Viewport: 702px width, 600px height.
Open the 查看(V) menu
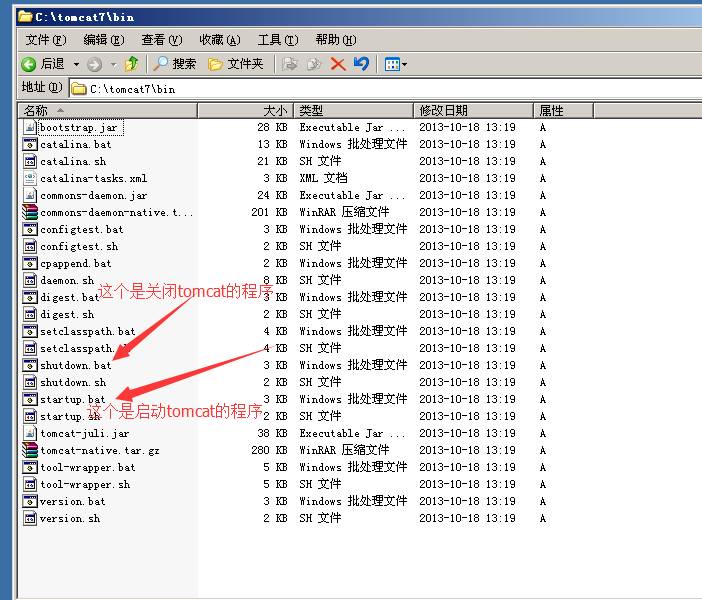[162, 40]
